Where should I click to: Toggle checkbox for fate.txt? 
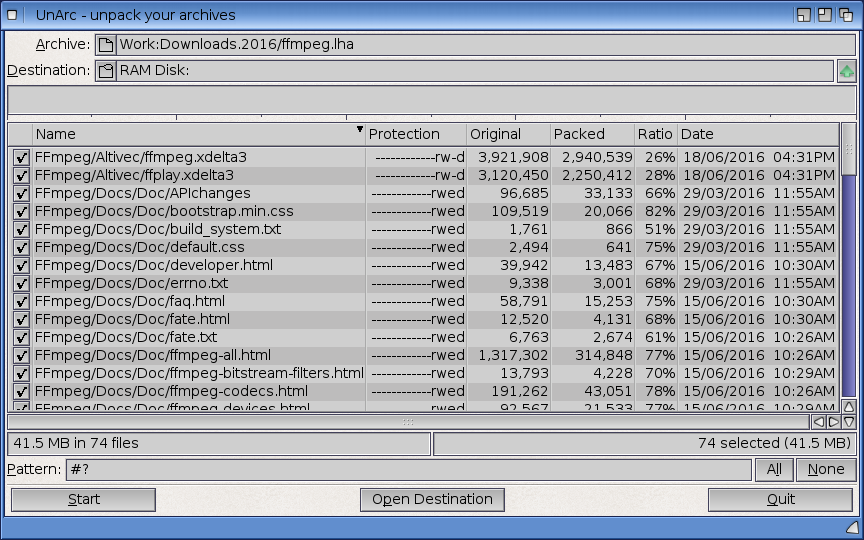(x=21, y=337)
